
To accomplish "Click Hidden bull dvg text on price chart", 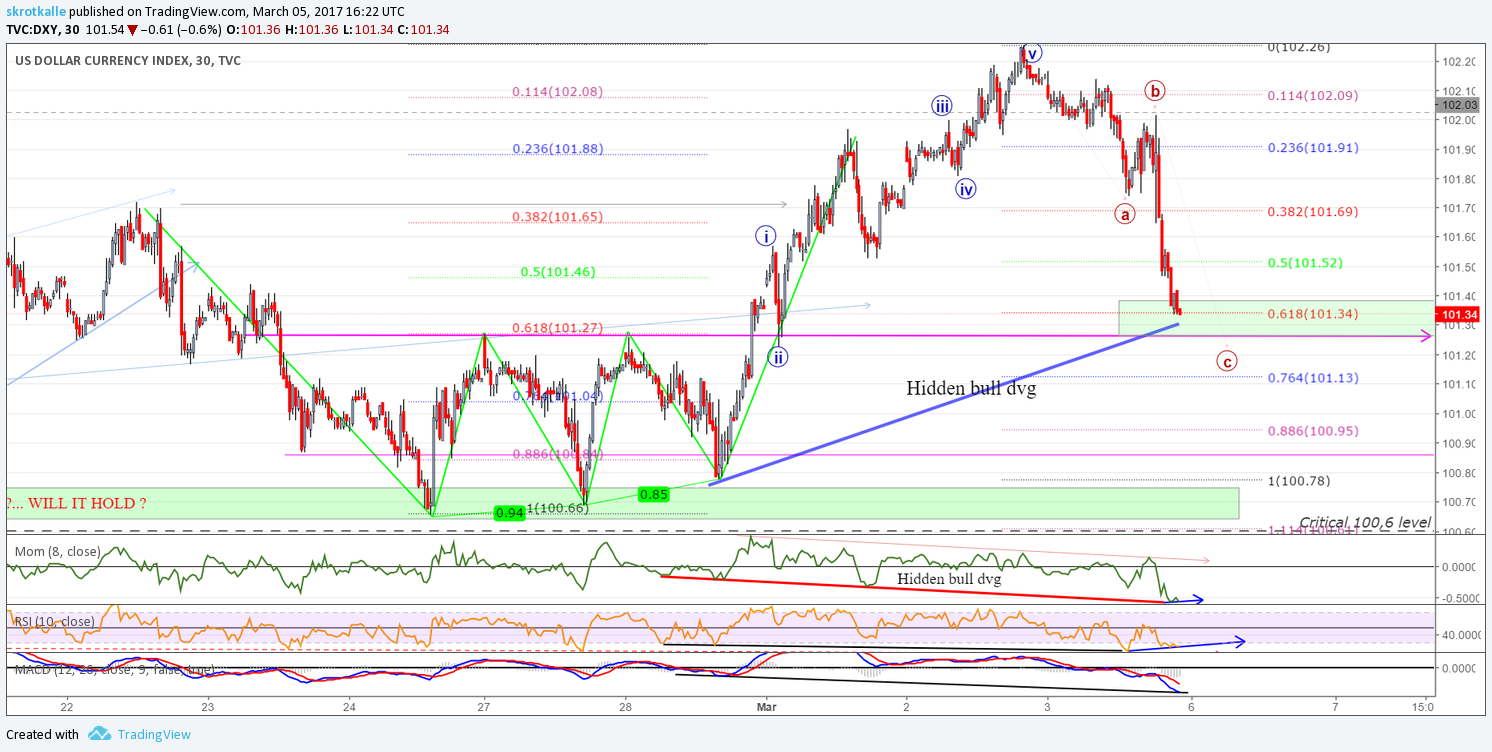I will (x=971, y=388).
